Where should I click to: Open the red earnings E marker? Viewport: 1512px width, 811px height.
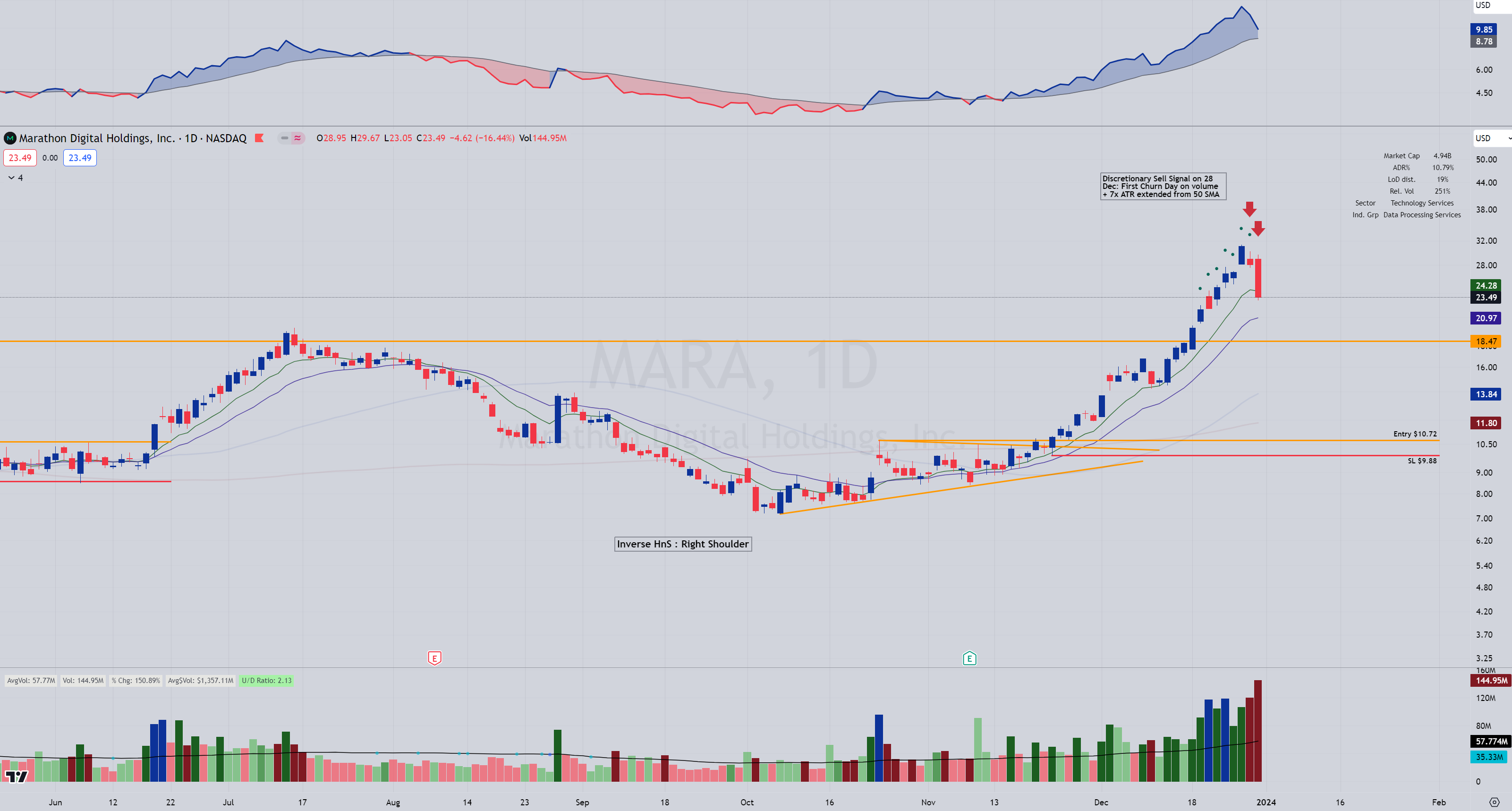[x=434, y=658]
